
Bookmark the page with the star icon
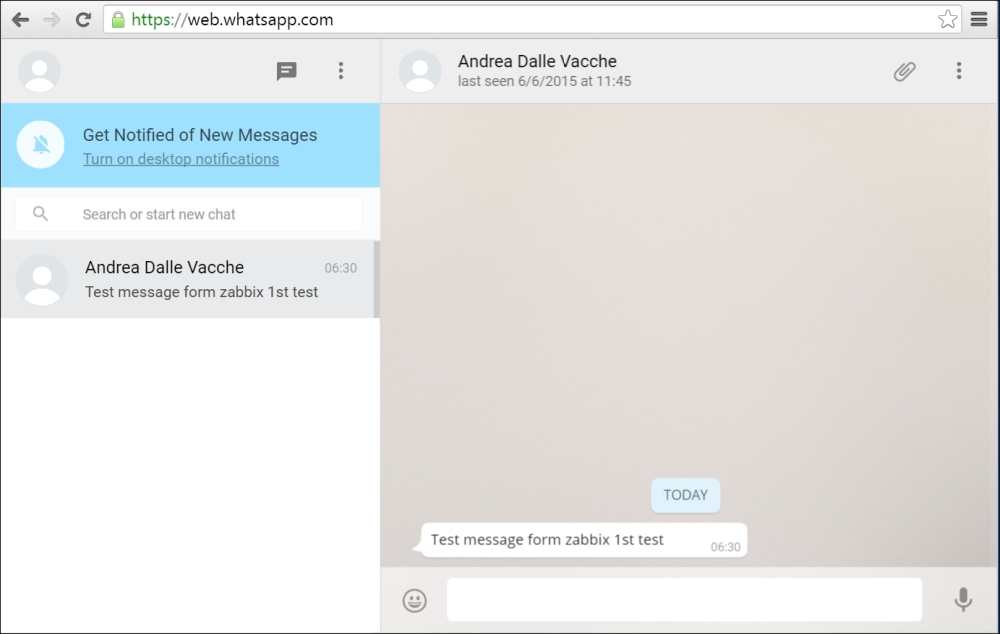point(947,20)
